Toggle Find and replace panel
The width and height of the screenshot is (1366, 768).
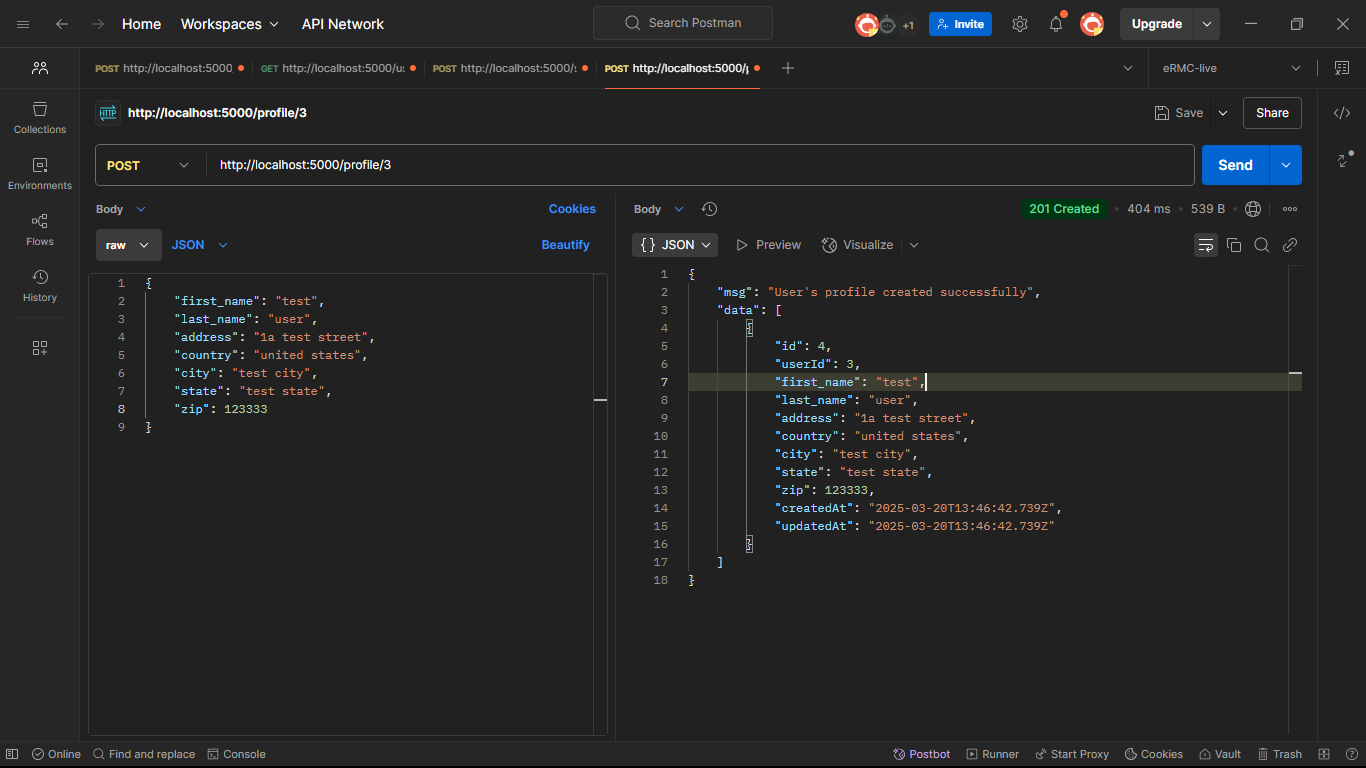click(144, 754)
